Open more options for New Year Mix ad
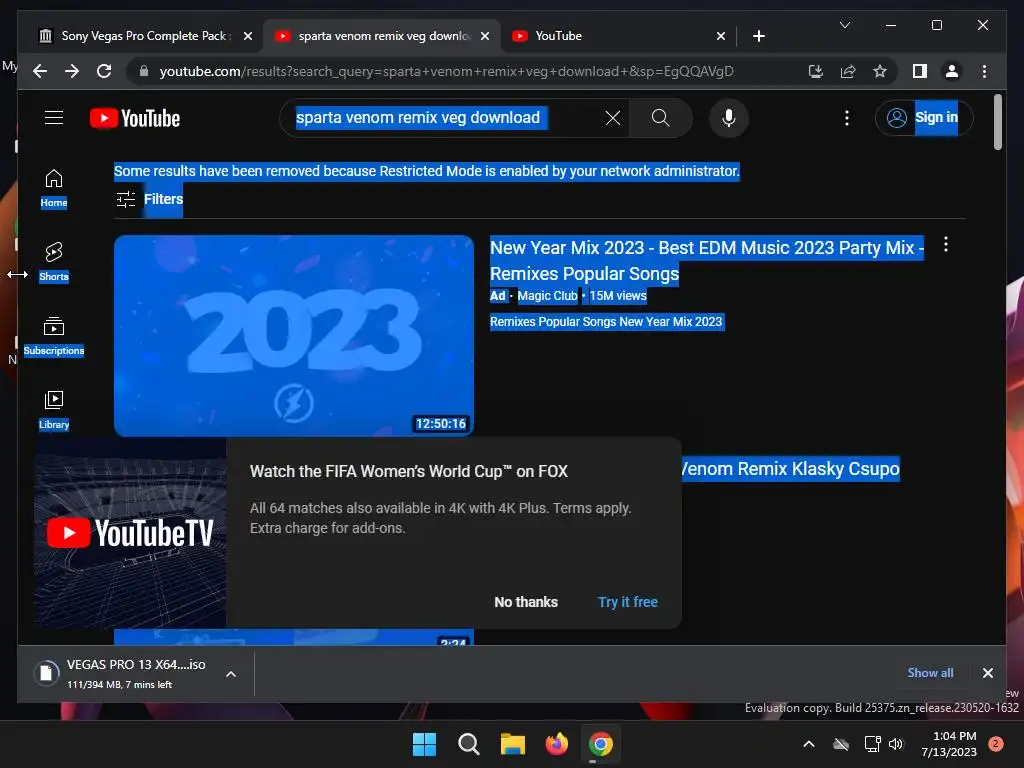Viewport: 1024px width, 768px height. tap(946, 245)
